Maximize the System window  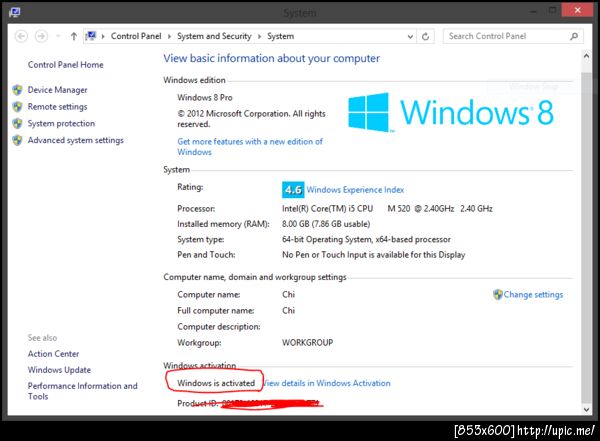tap(552, 11)
